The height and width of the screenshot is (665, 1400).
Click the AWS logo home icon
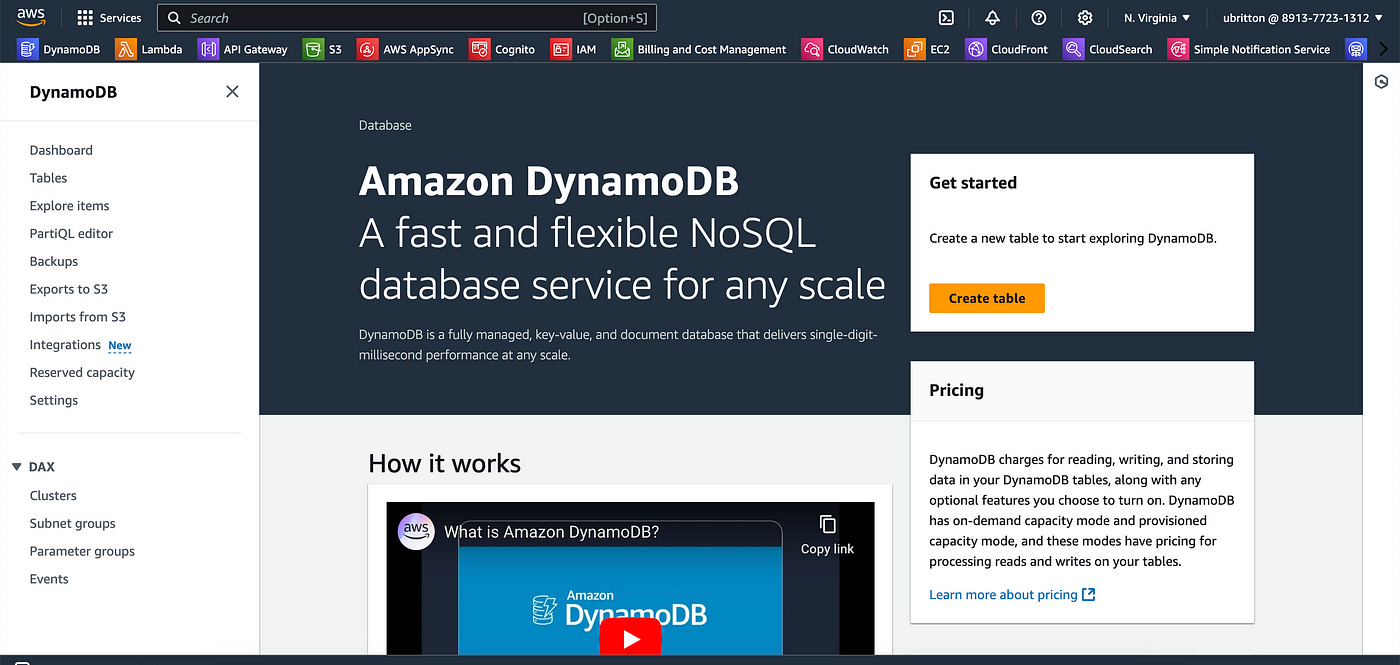[31, 18]
